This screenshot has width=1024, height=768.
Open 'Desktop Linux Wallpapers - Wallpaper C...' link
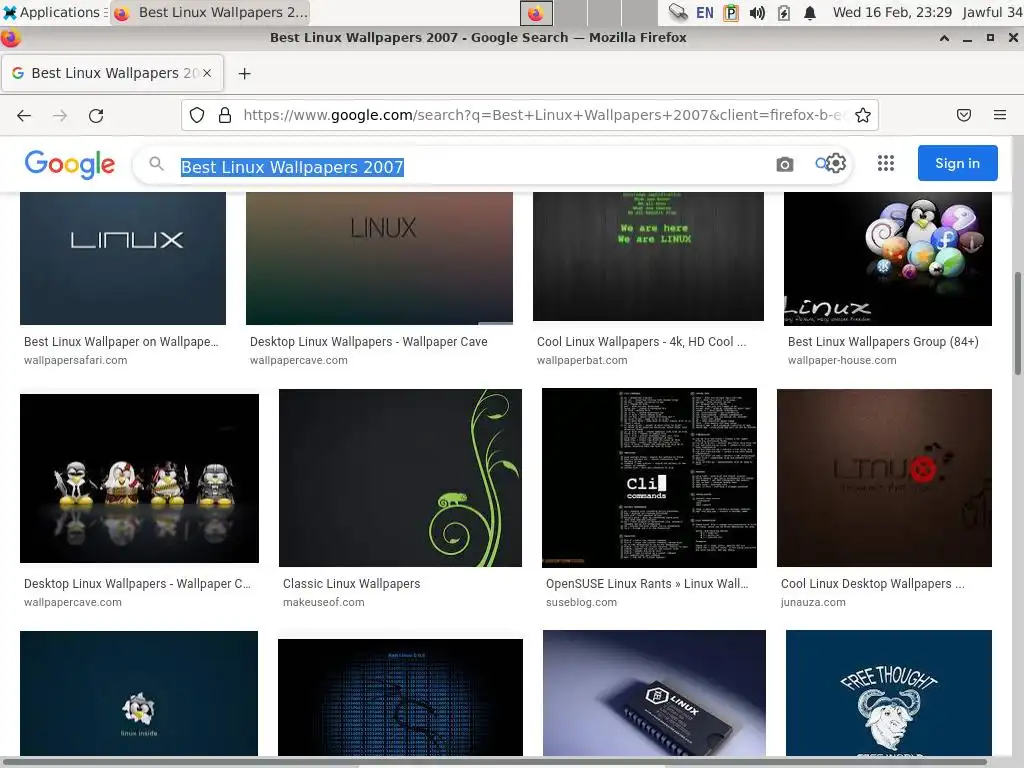pos(137,584)
